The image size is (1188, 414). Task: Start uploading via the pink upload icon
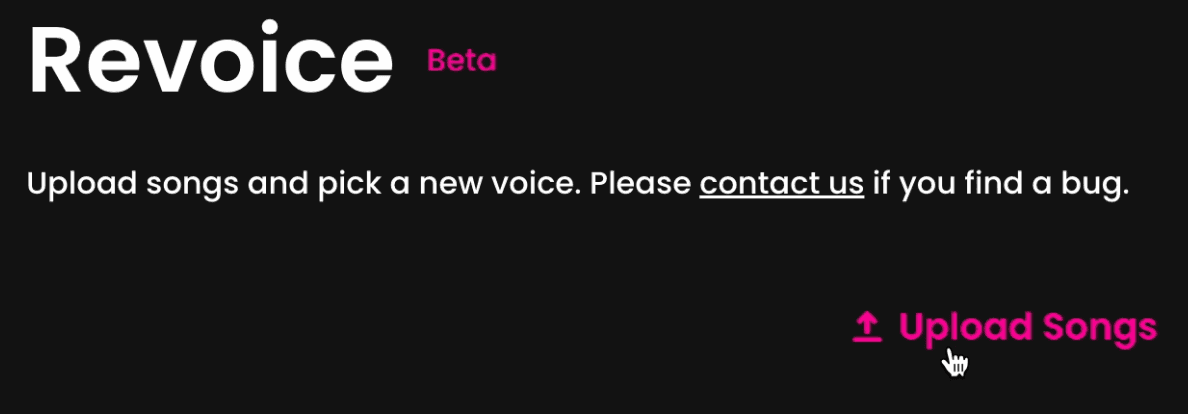click(x=868, y=327)
